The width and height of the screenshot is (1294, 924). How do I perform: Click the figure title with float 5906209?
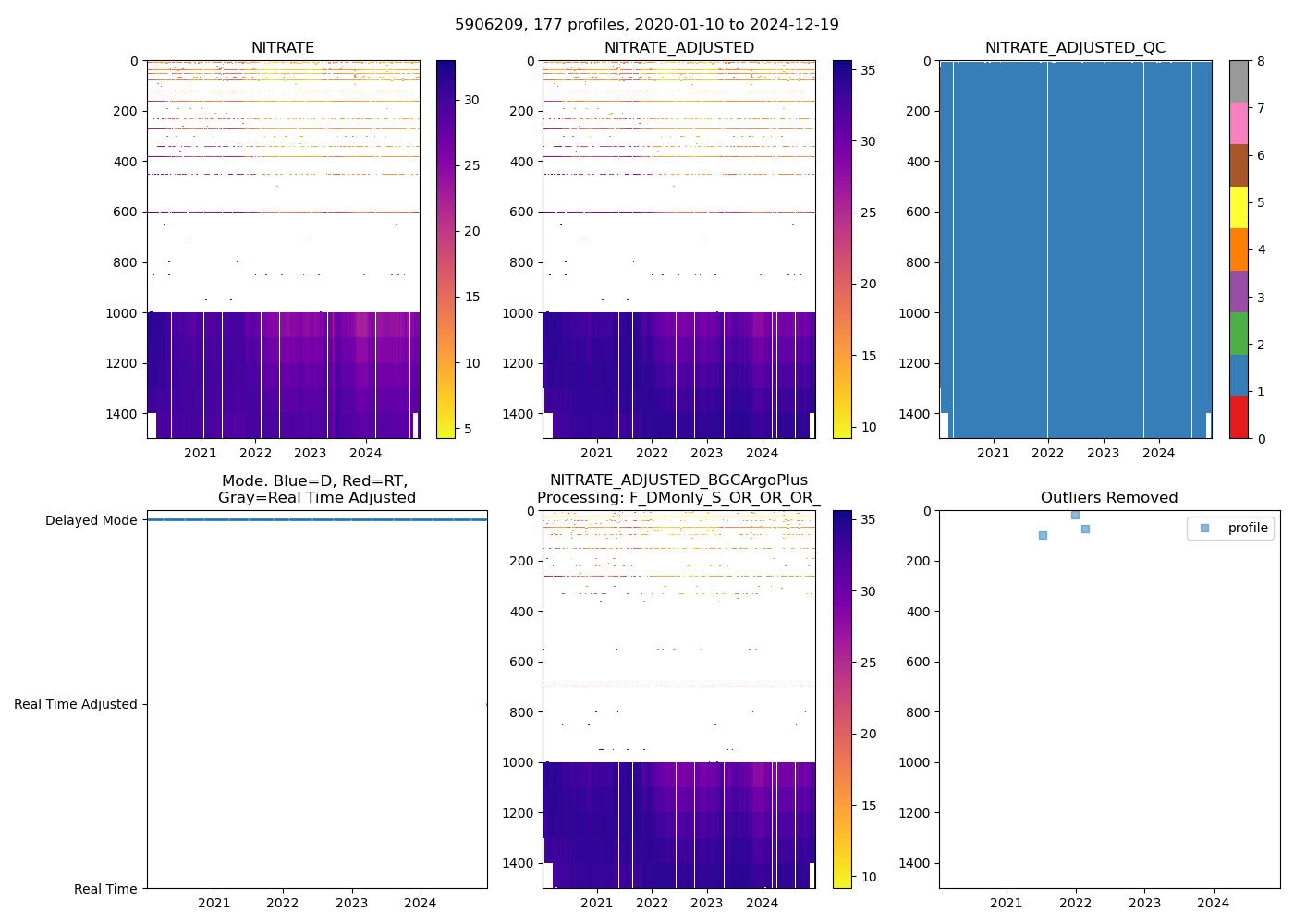(646, 25)
